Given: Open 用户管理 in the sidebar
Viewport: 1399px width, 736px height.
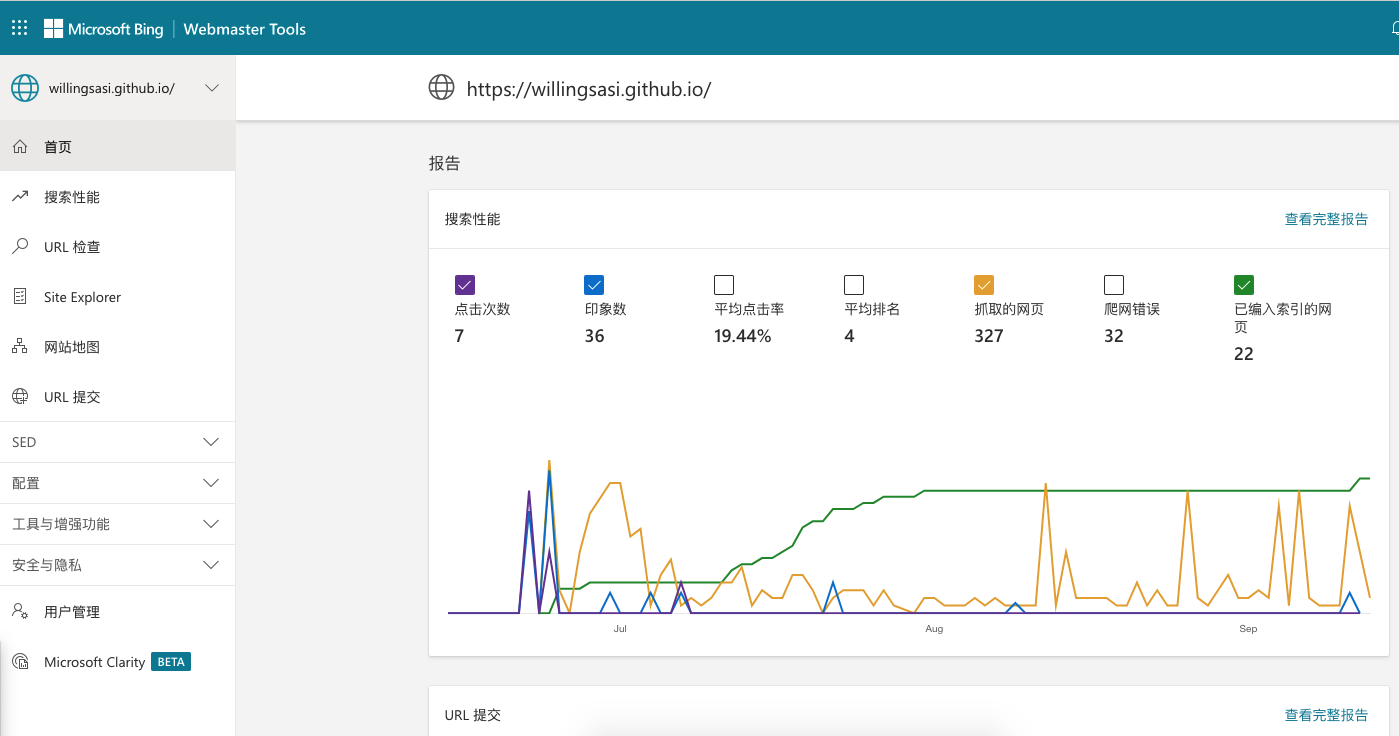Looking at the screenshot, I should pyautogui.click(x=72, y=612).
